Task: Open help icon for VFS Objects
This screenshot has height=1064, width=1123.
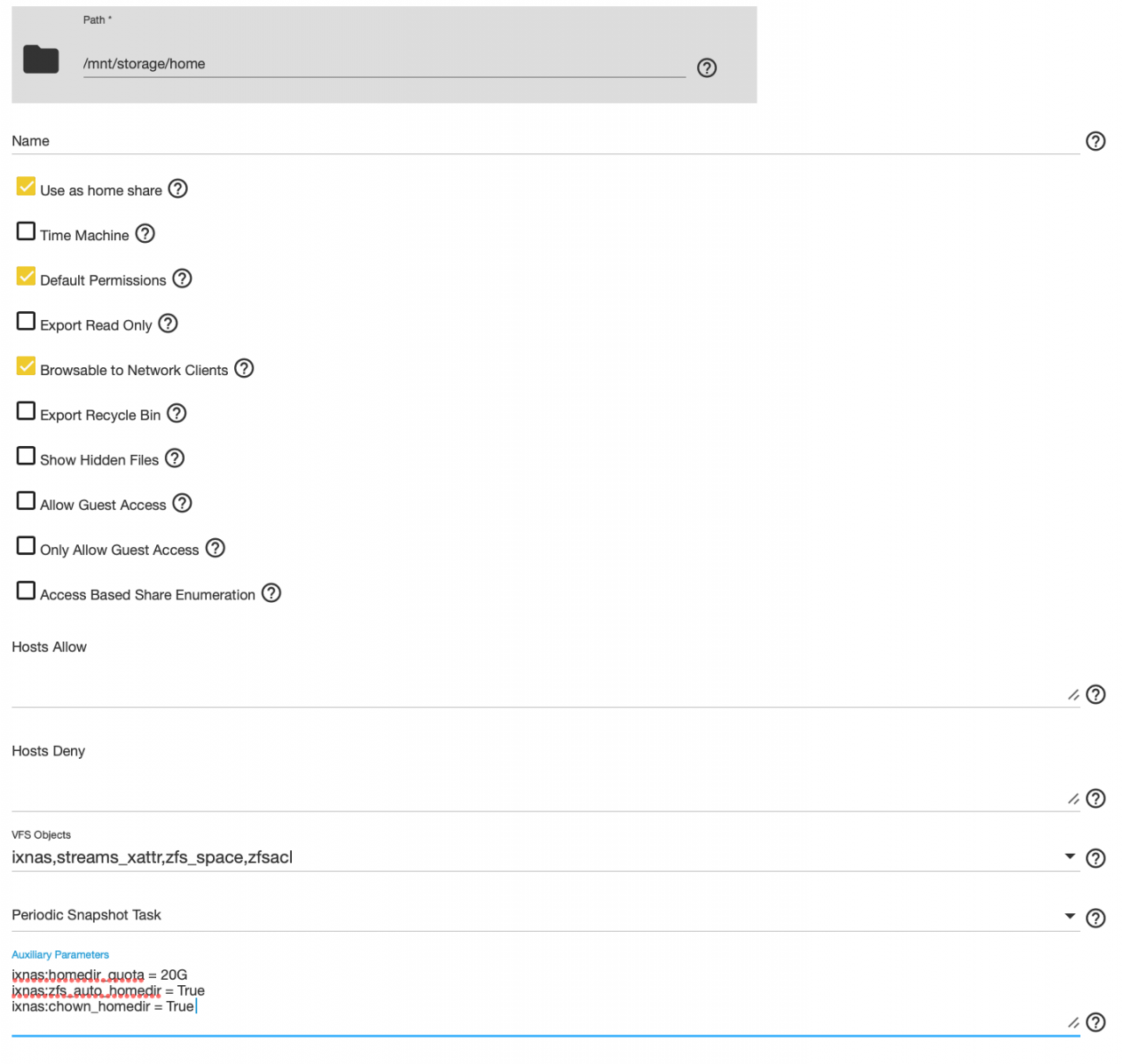Action: 1096,858
